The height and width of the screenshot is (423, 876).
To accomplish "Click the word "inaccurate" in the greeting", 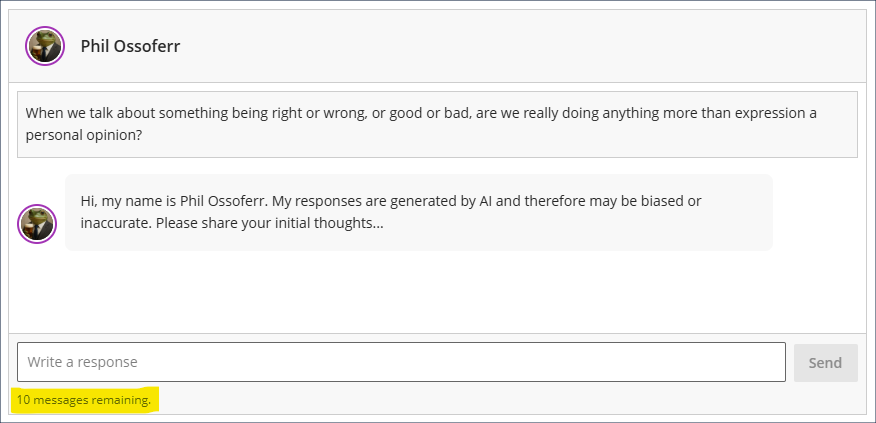I will 115,223.
